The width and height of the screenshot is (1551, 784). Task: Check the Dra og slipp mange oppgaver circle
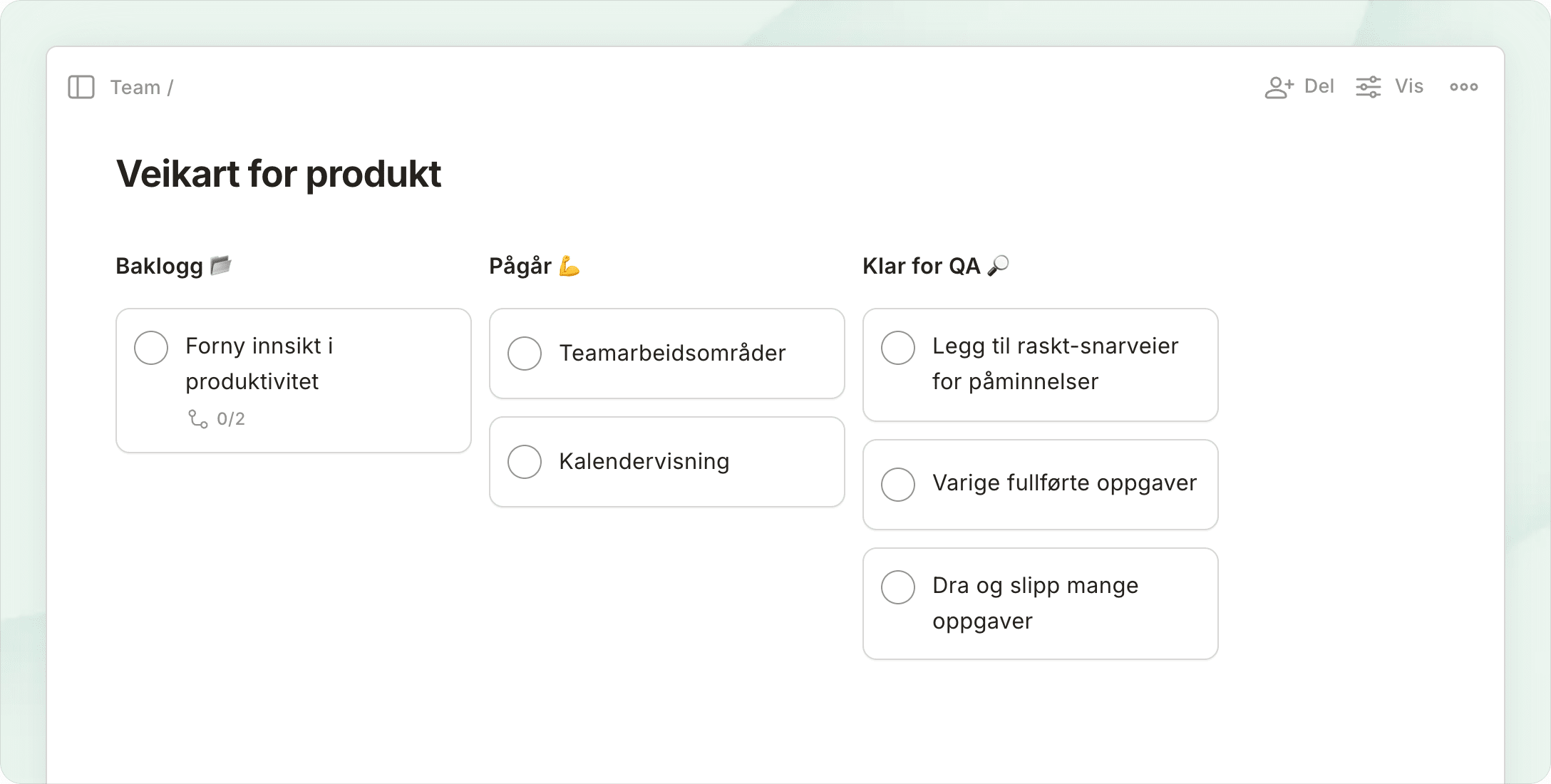(898, 587)
